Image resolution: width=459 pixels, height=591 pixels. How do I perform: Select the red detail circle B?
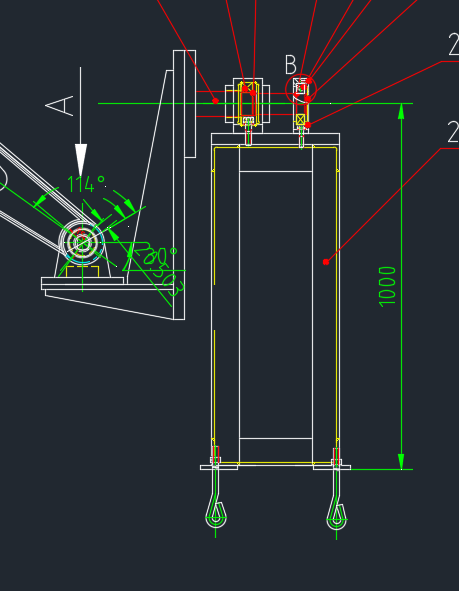click(x=301, y=89)
